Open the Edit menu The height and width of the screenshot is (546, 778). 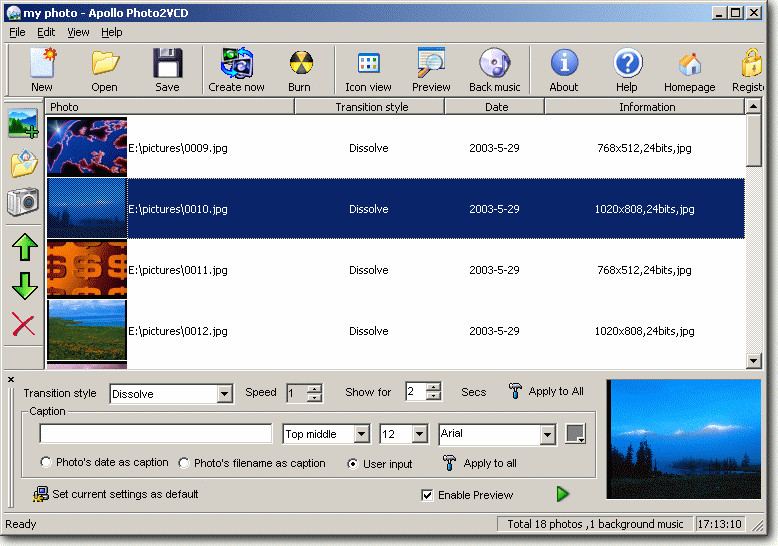(46, 32)
